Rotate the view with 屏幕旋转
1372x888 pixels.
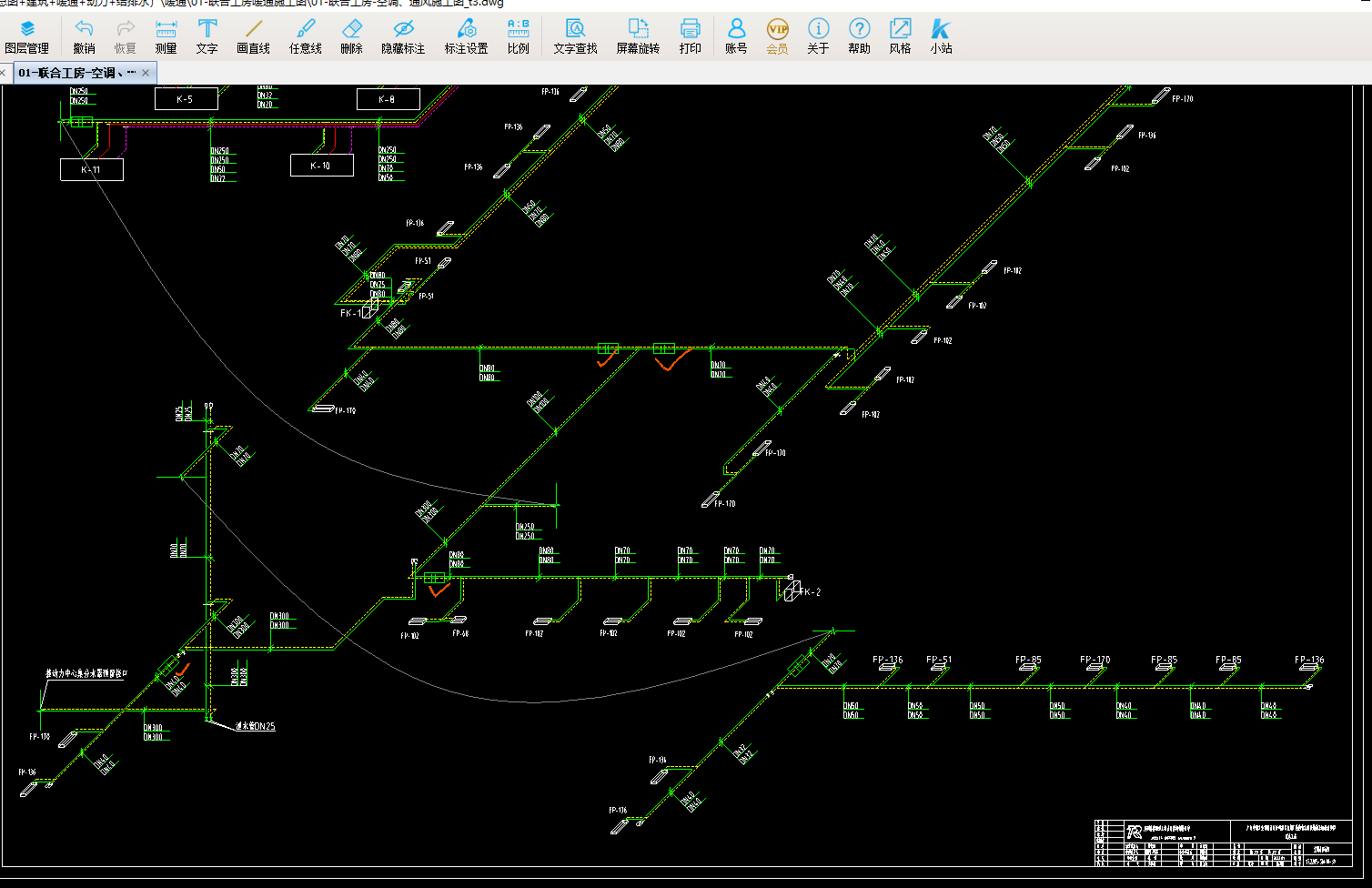pos(638,36)
